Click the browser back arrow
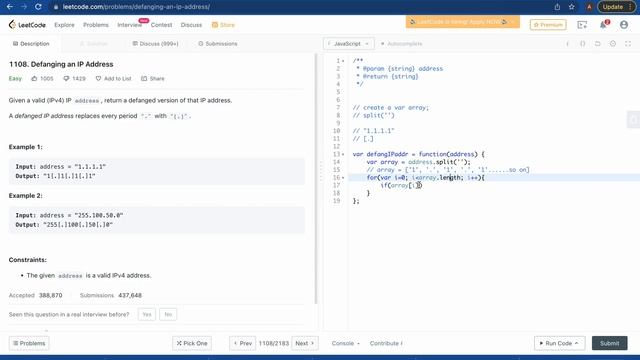Viewport: 640px width, 360px height. click(10, 7)
